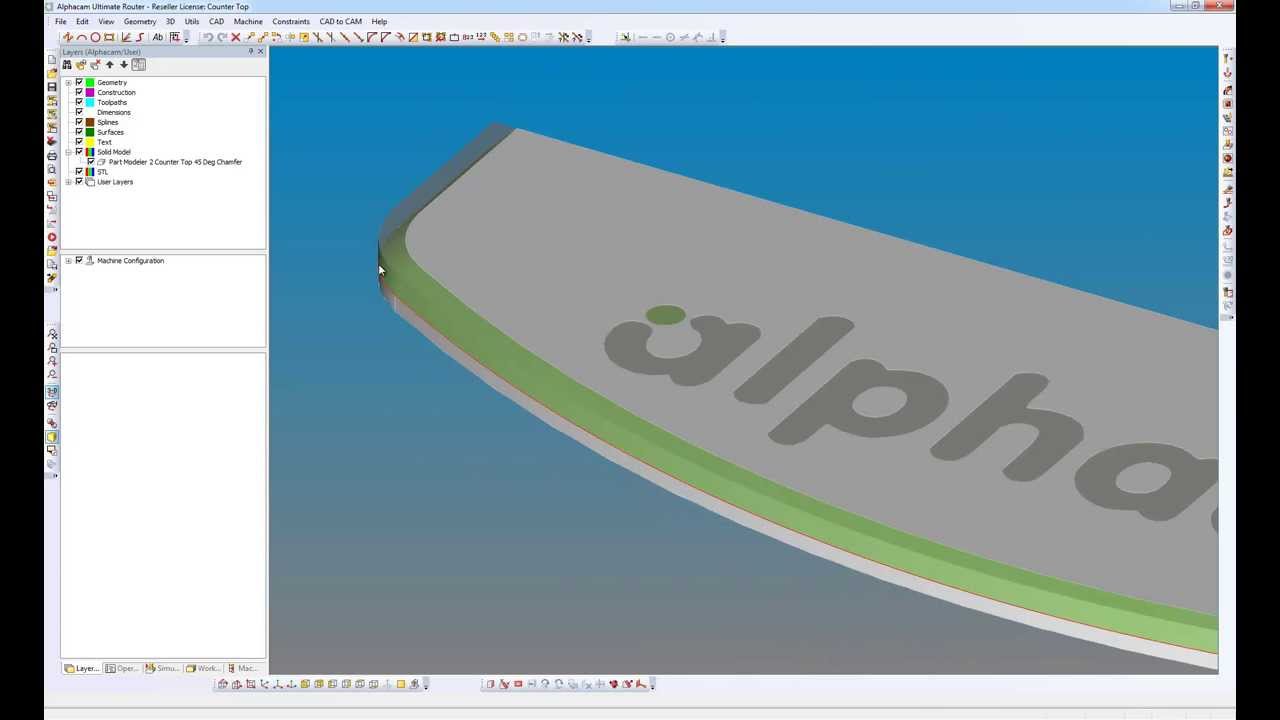Open the View menu
Screen dimensions: 1280x720
(106, 21)
